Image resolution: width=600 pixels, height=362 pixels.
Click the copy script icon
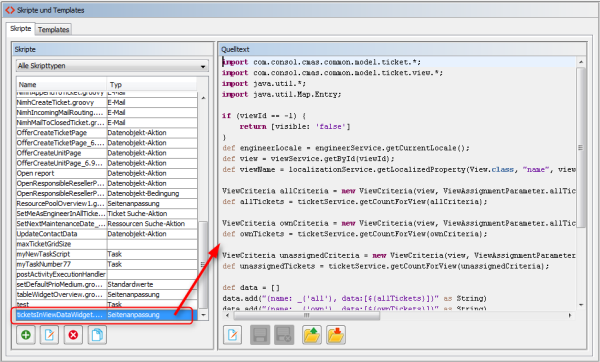click(x=97, y=335)
